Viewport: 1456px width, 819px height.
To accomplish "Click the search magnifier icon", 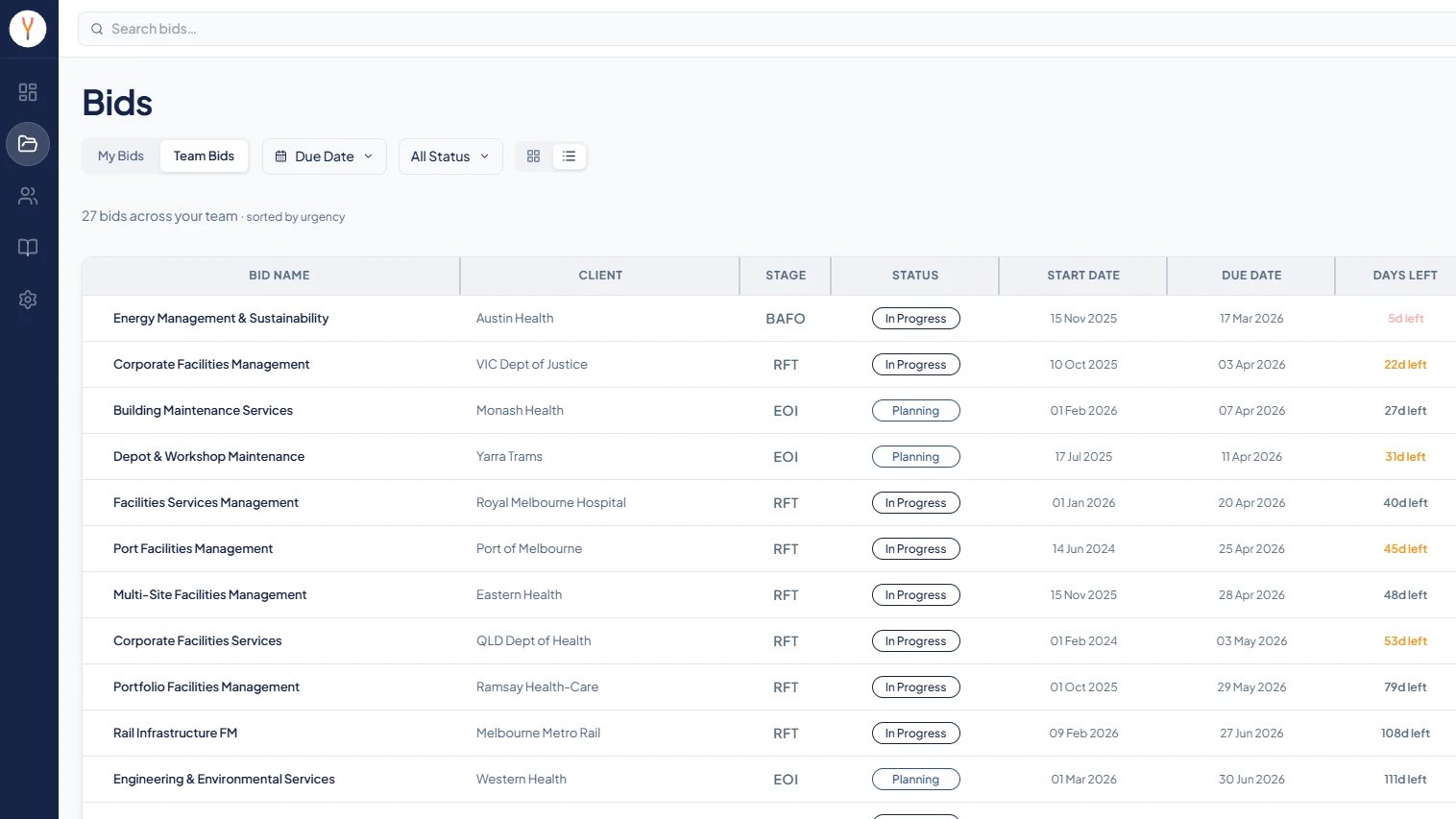I will click(x=97, y=29).
